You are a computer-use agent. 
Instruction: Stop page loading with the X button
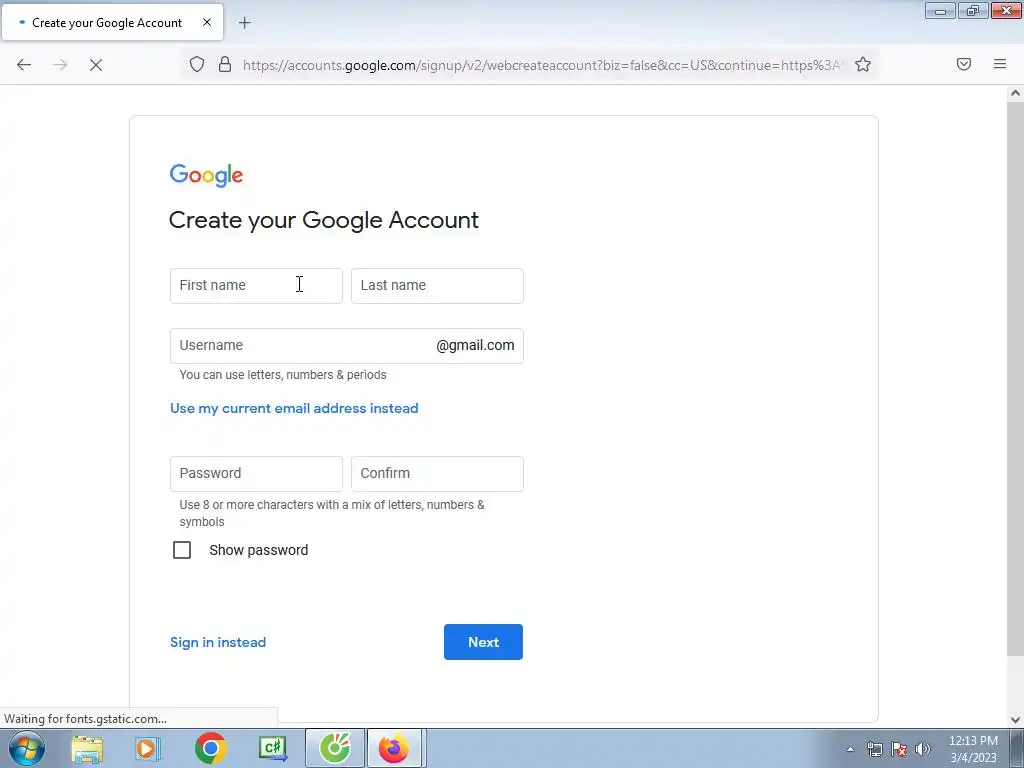(x=96, y=65)
